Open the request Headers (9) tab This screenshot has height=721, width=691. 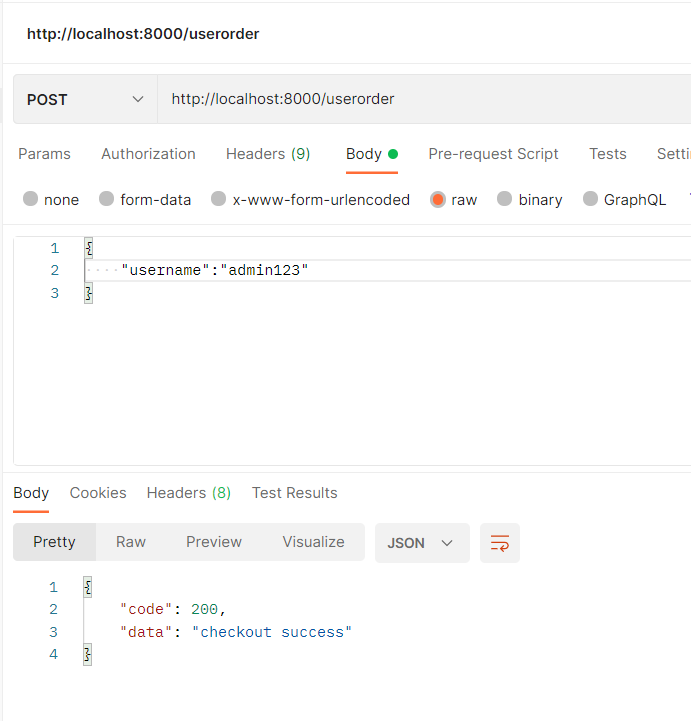[268, 154]
